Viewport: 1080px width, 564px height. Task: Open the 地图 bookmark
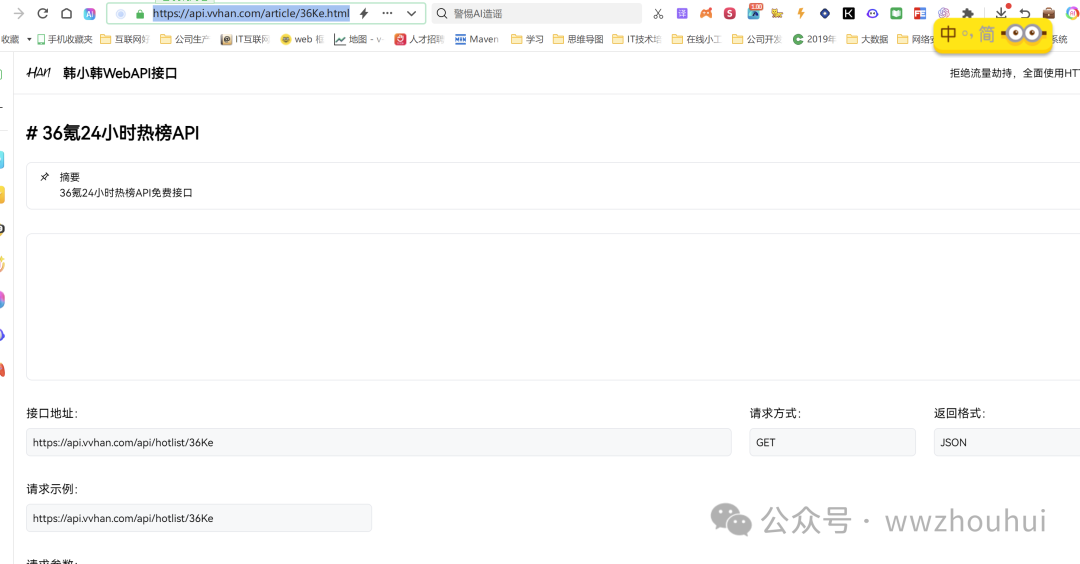(358, 39)
